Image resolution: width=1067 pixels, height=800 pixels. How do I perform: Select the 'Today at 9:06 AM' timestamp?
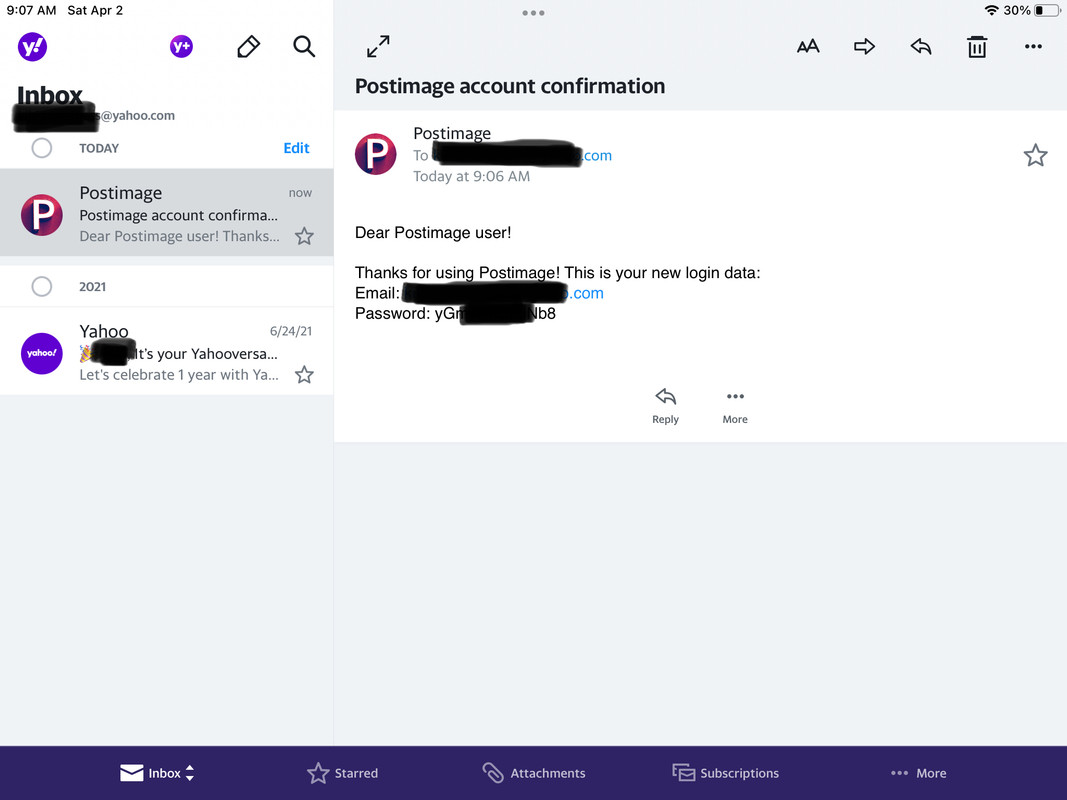coord(472,176)
